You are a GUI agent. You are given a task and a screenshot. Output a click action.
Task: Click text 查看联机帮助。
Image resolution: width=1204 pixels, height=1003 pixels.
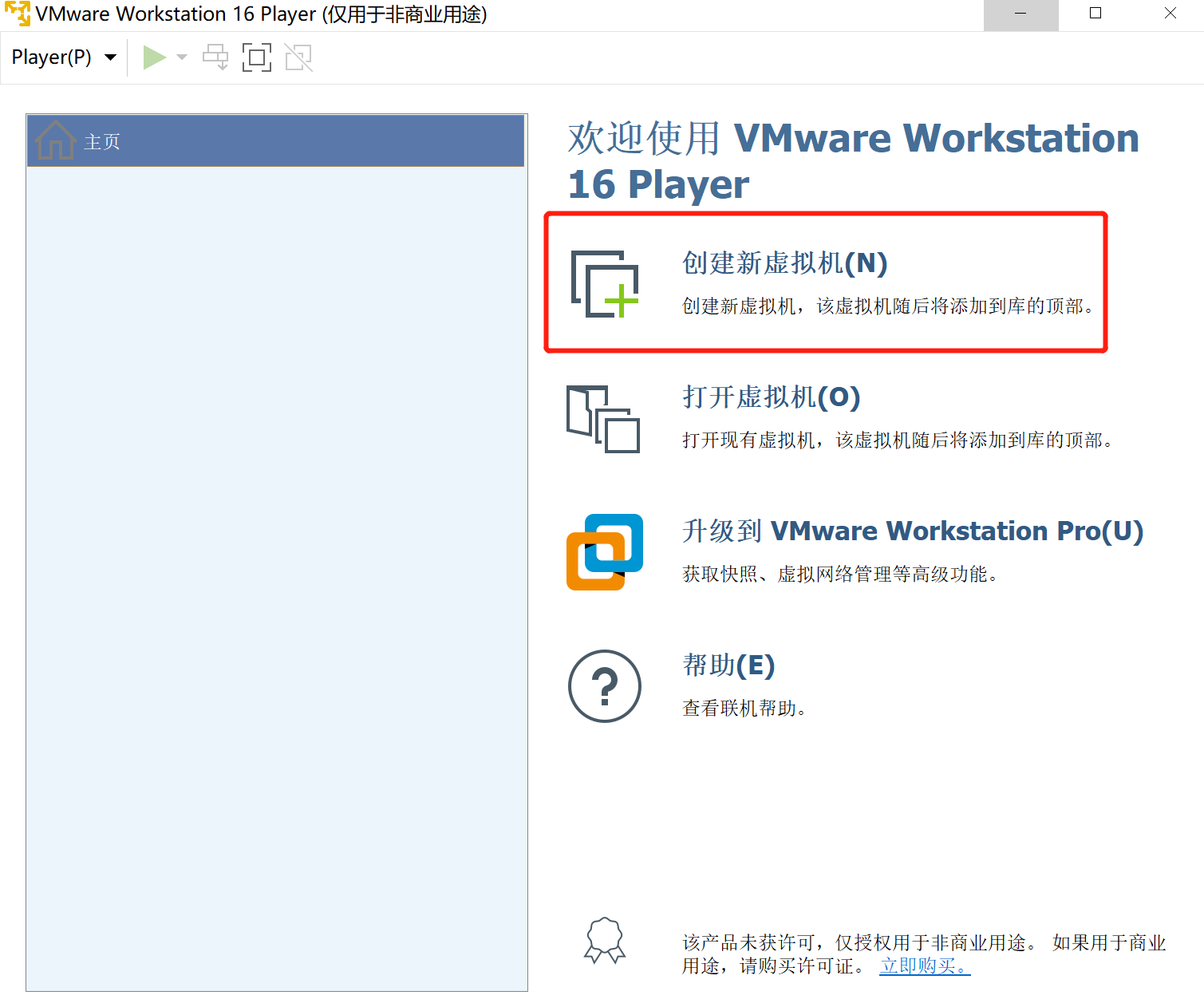(745, 709)
